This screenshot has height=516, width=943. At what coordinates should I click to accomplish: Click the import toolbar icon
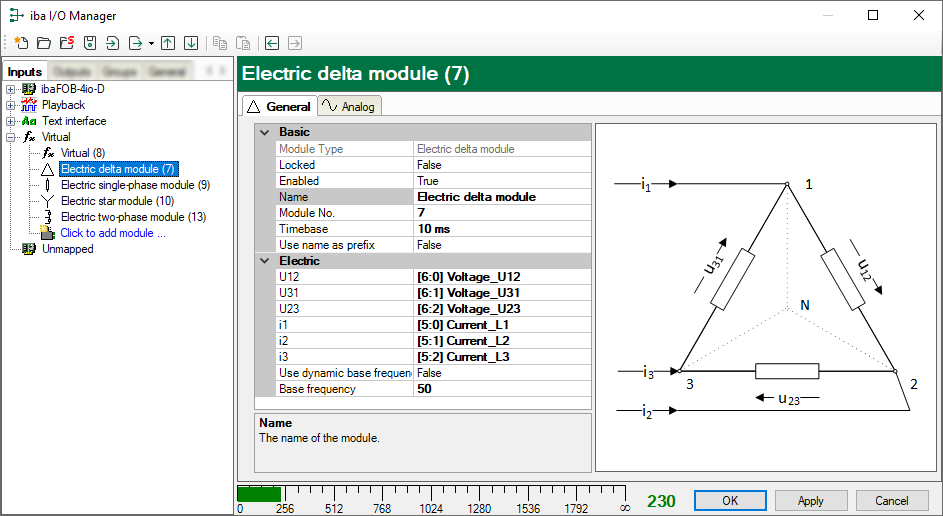pyautogui.click(x=112, y=43)
